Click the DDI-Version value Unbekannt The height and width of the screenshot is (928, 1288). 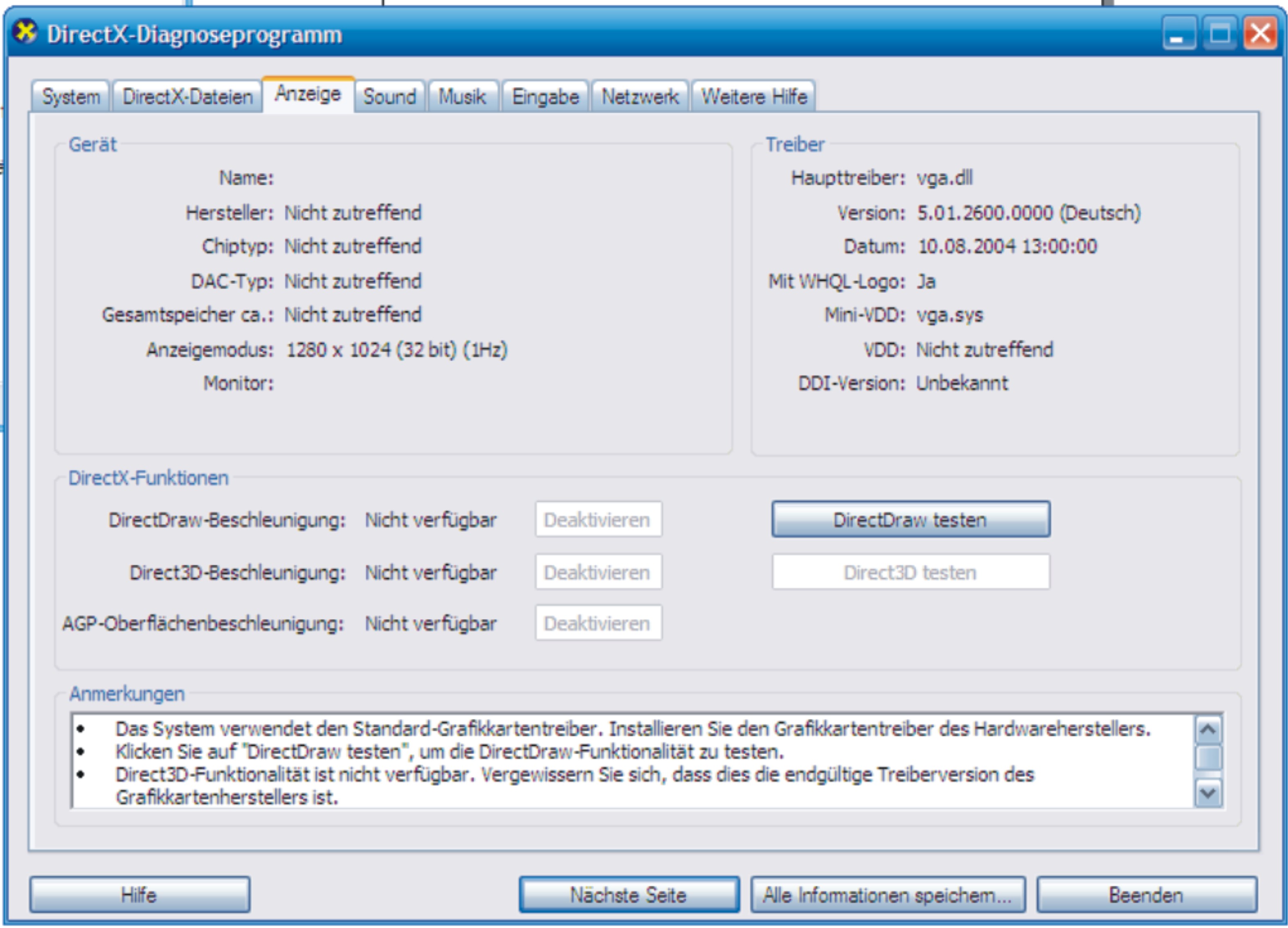click(962, 383)
